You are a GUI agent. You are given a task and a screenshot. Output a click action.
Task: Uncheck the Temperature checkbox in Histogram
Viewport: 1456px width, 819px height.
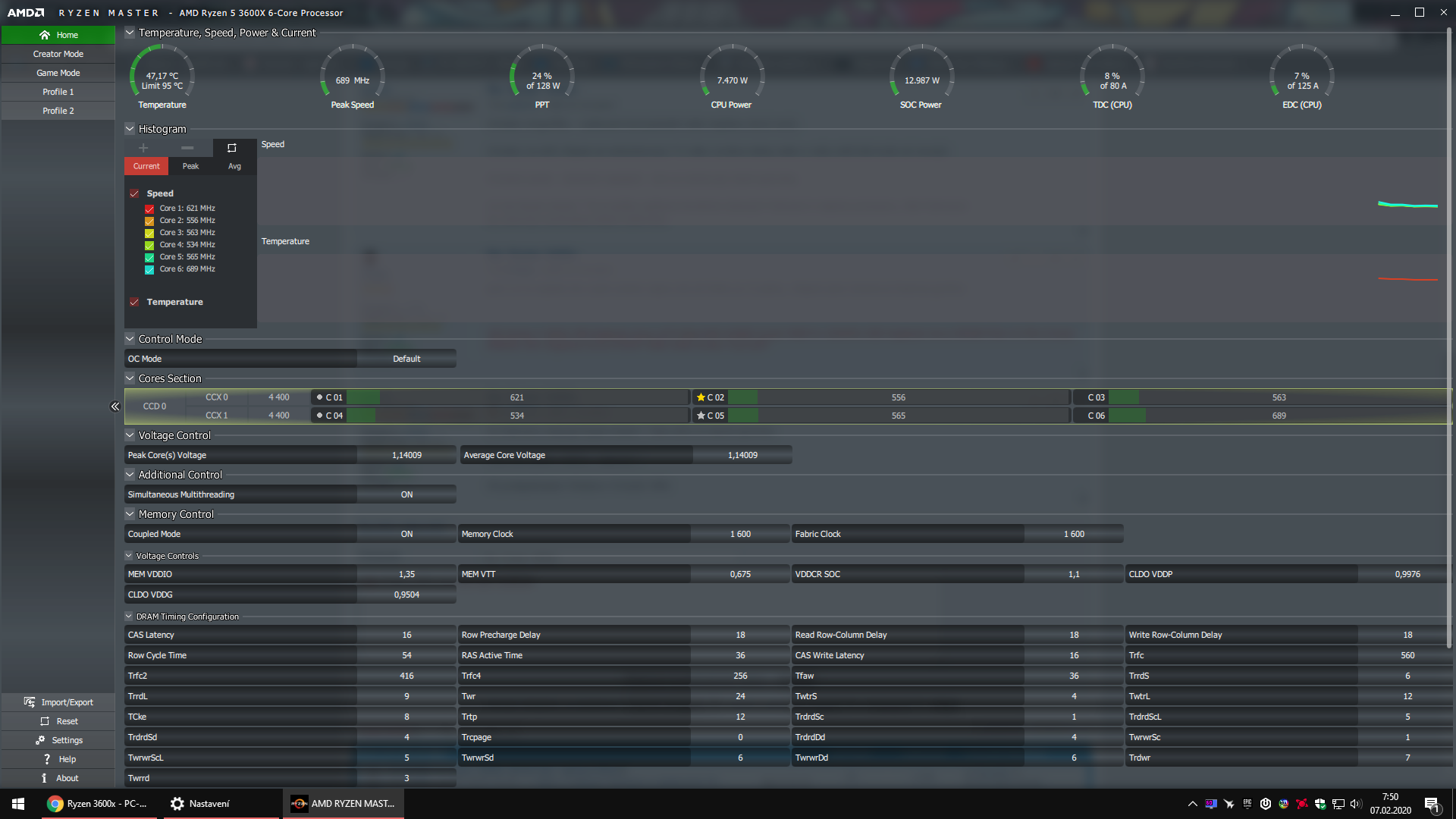[x=134, y=302]
